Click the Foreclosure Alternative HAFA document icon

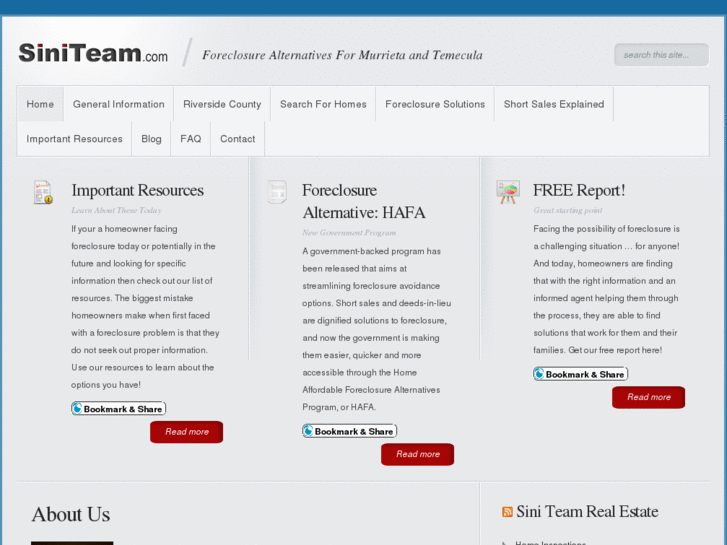(x=277, y=192)
